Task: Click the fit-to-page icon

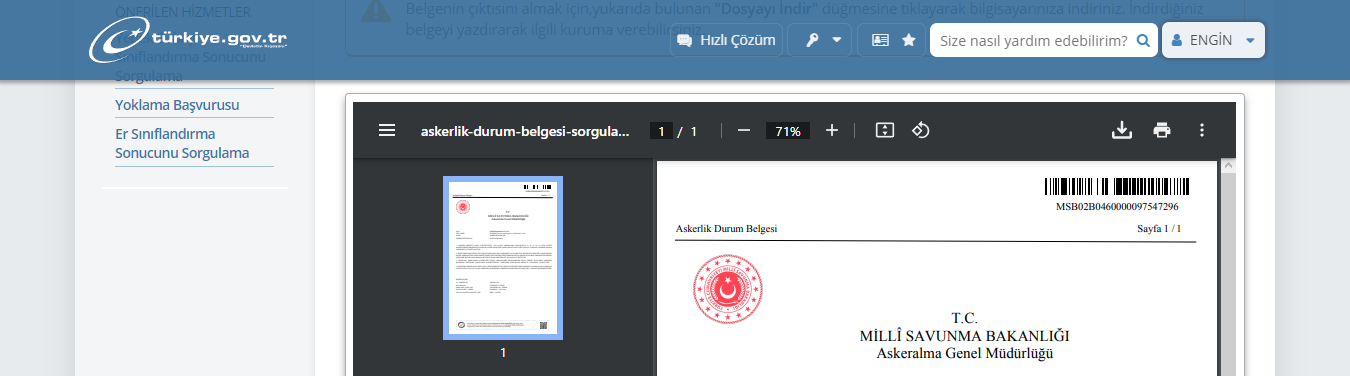Action: [884, 130]
